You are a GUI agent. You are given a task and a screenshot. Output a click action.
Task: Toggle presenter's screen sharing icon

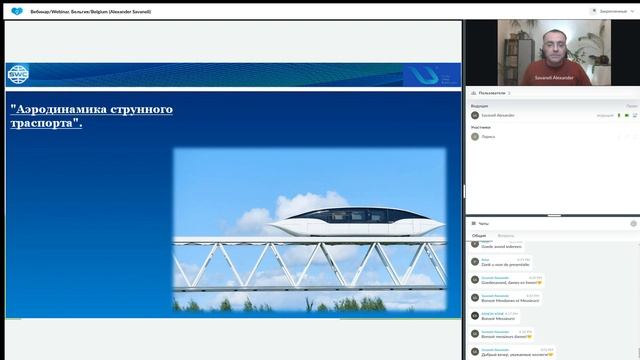pyautogui.click(x=635, y=116)
